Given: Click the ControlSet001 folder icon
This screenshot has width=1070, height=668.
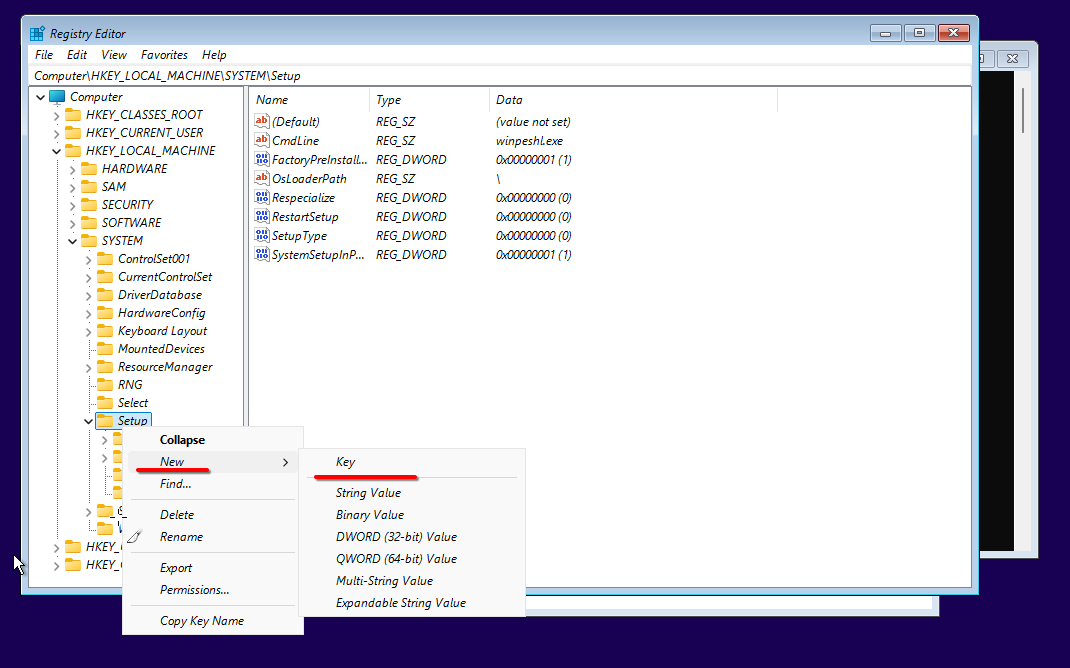Looking at the screenshot, I should [105, 259].
